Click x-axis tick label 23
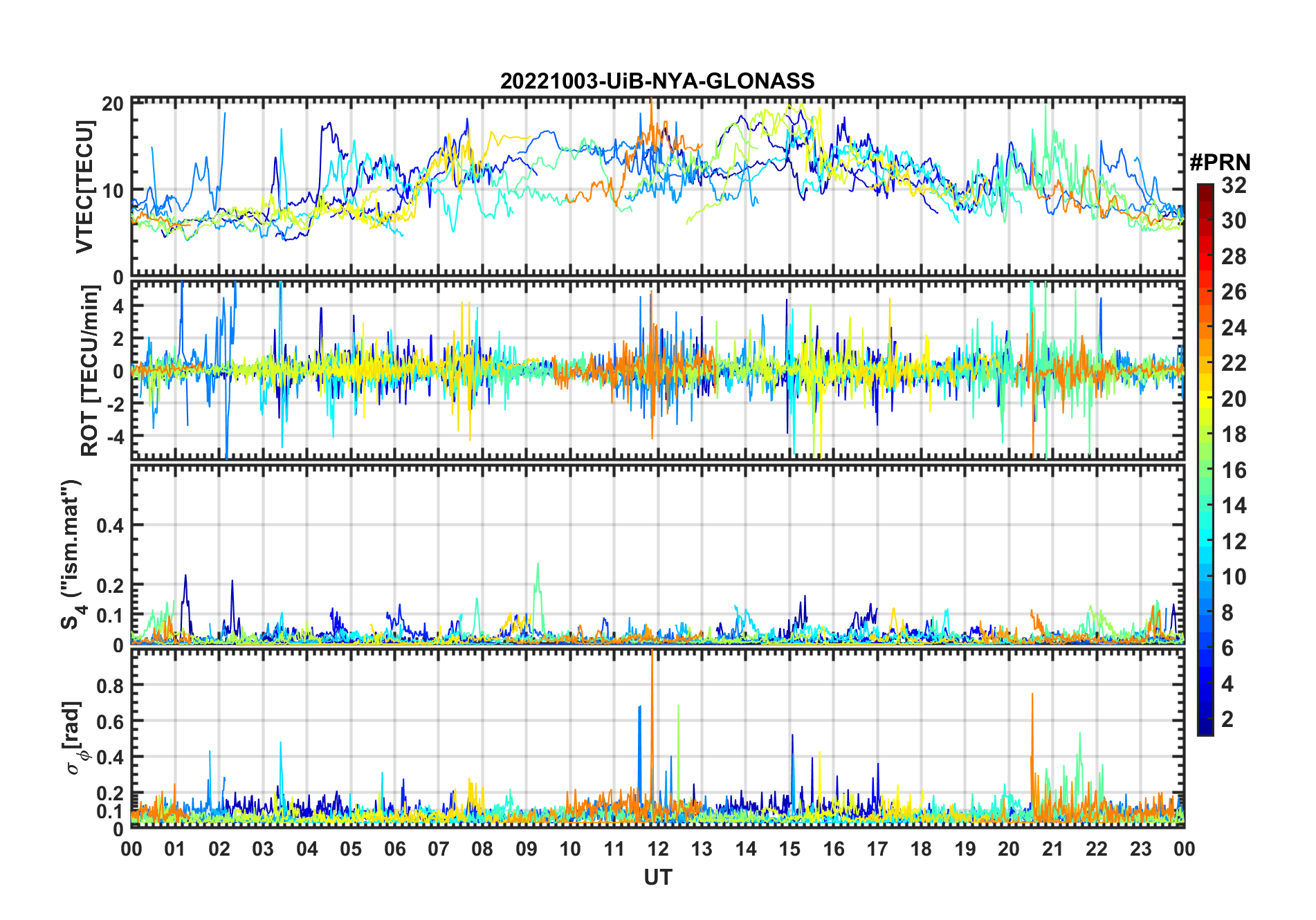This screenshot has height=920, width=1316. [x=1140, y=849]
